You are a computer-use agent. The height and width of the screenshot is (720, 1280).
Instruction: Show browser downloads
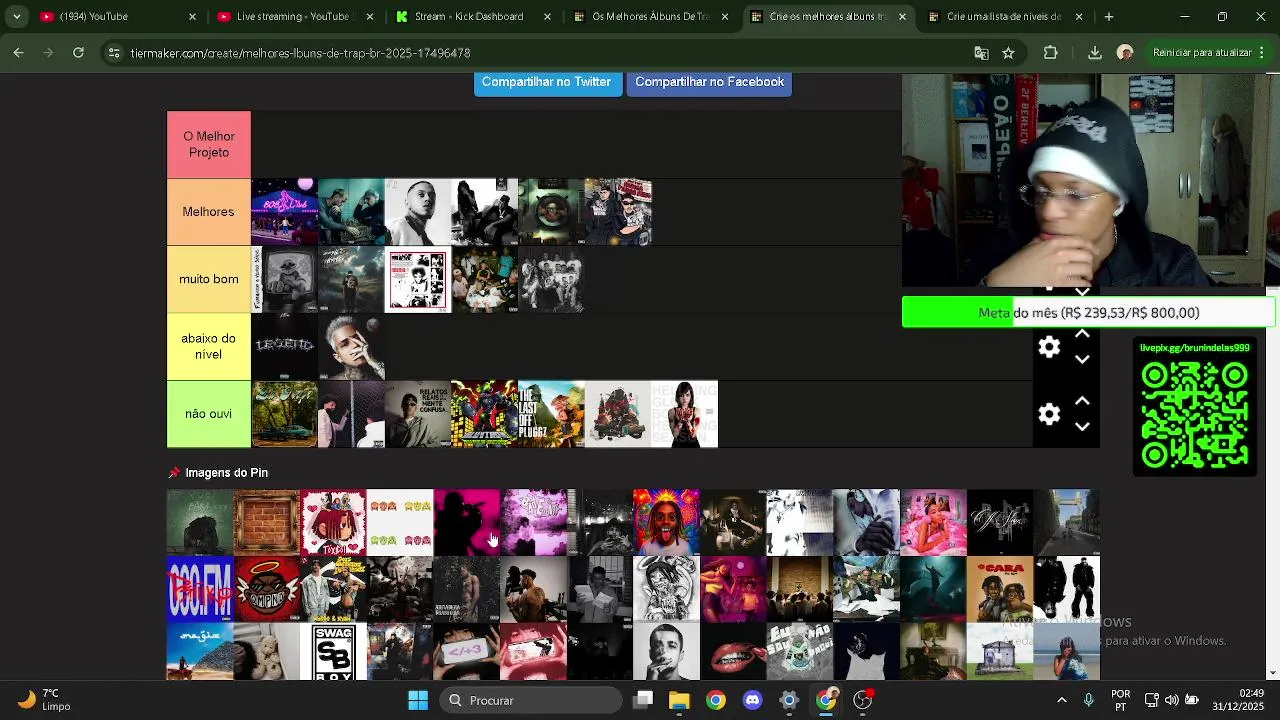[1094, 53]
